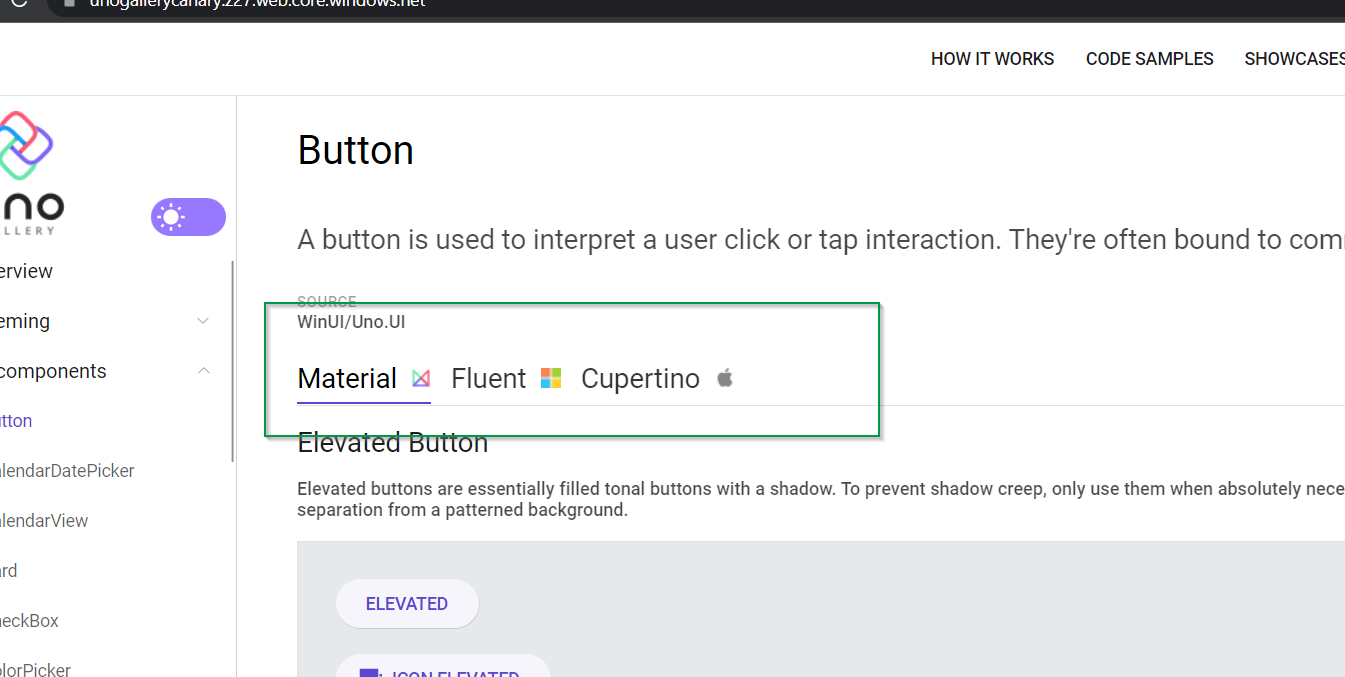Open CODE SAMPLES from the top menu

1149,59
